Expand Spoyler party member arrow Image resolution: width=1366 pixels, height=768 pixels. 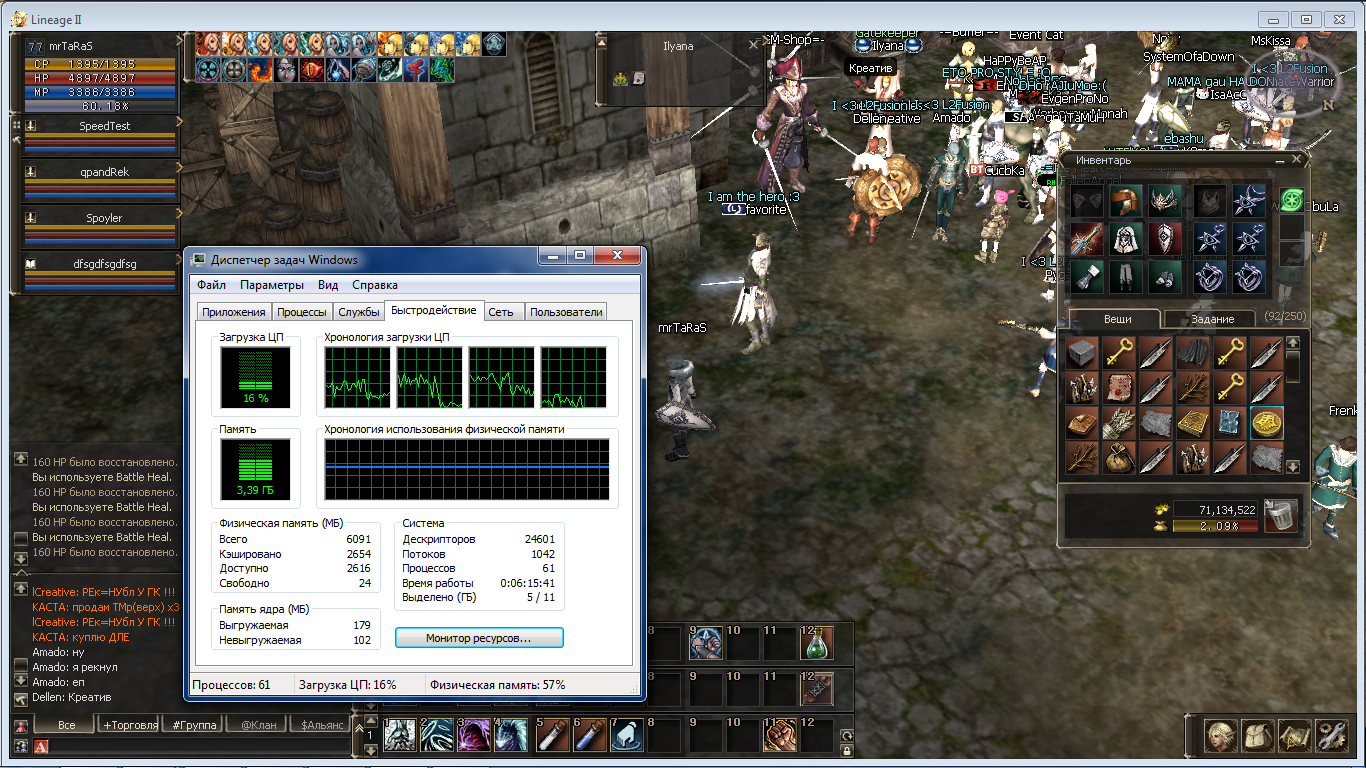(180, 213)
